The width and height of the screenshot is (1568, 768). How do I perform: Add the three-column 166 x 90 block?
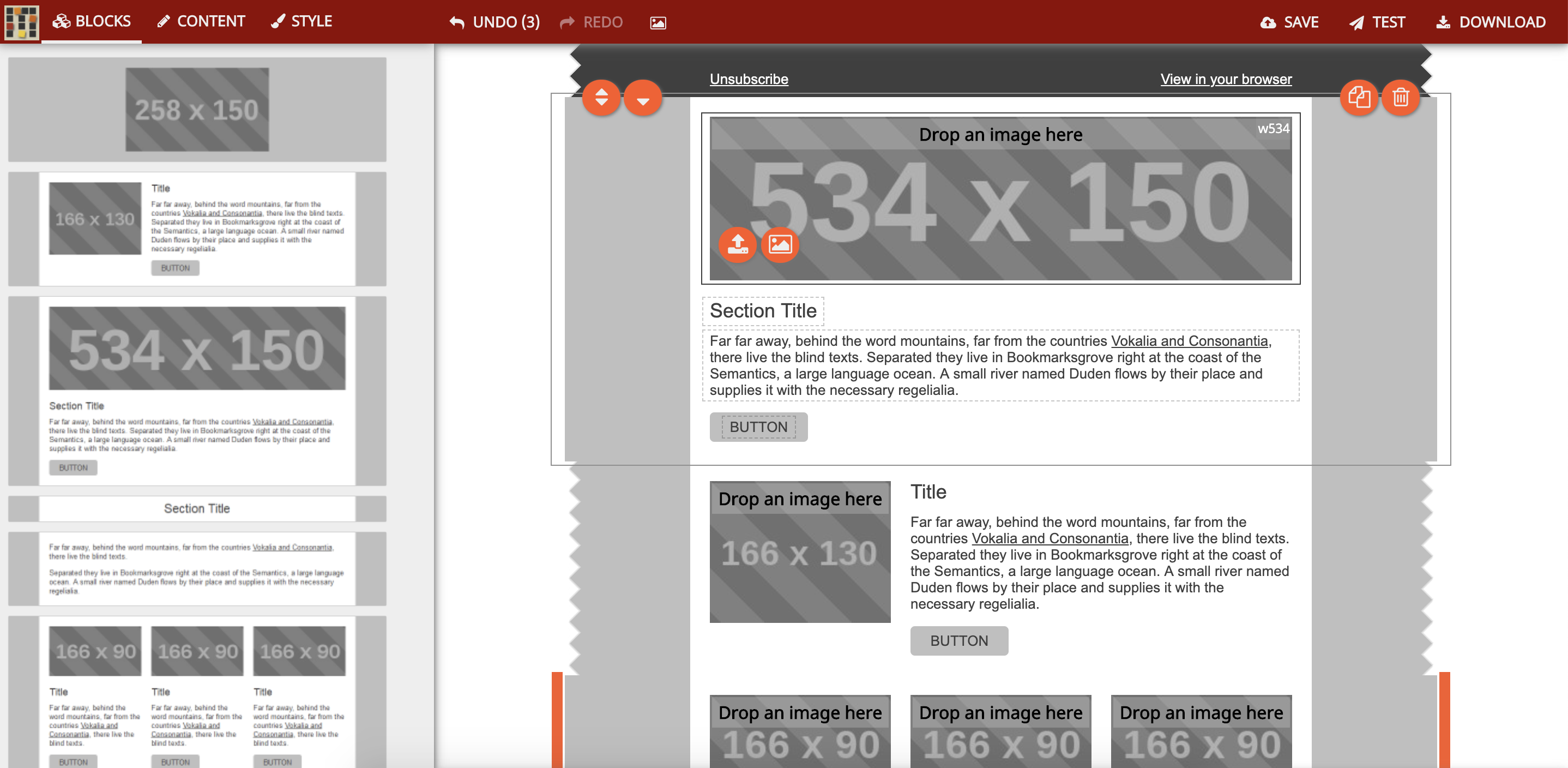[197, 691]
